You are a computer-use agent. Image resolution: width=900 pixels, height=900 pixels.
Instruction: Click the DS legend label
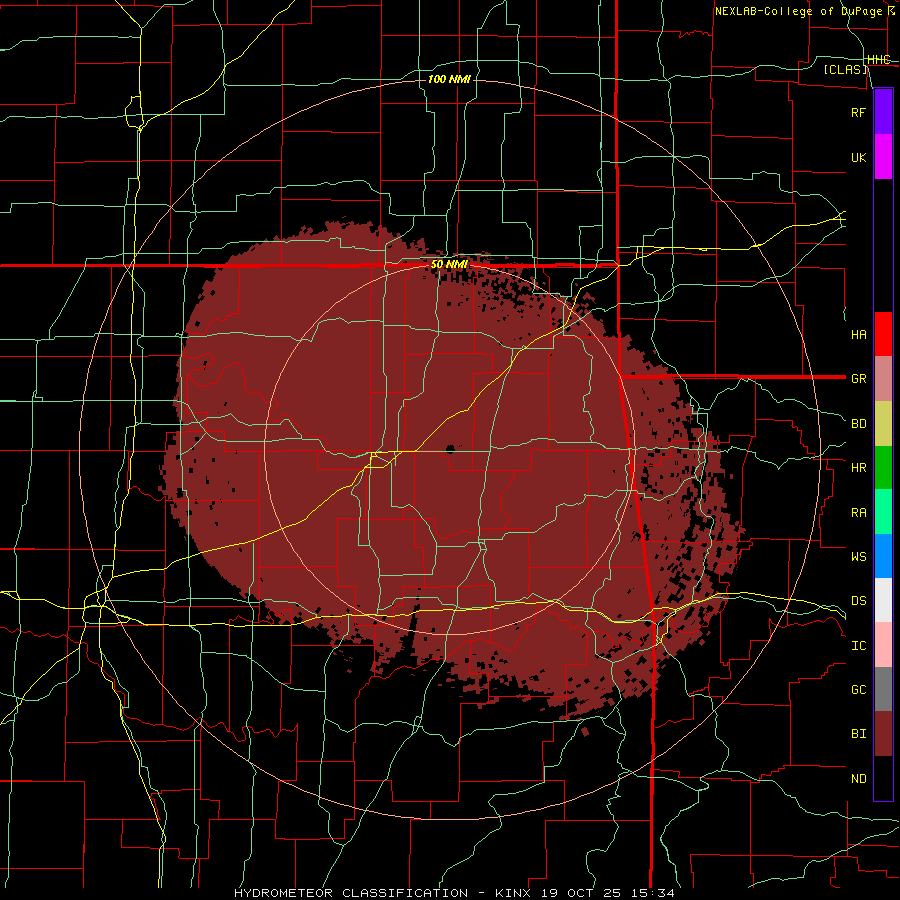click(x=858, y=601)
